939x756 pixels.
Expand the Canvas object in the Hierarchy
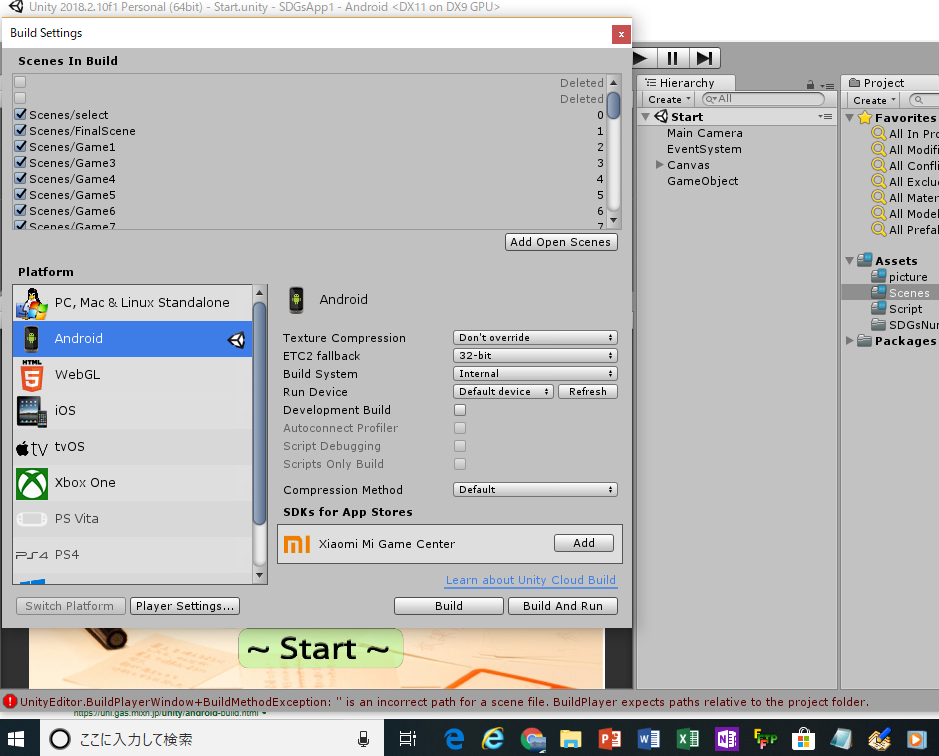[x=657, y=165]
